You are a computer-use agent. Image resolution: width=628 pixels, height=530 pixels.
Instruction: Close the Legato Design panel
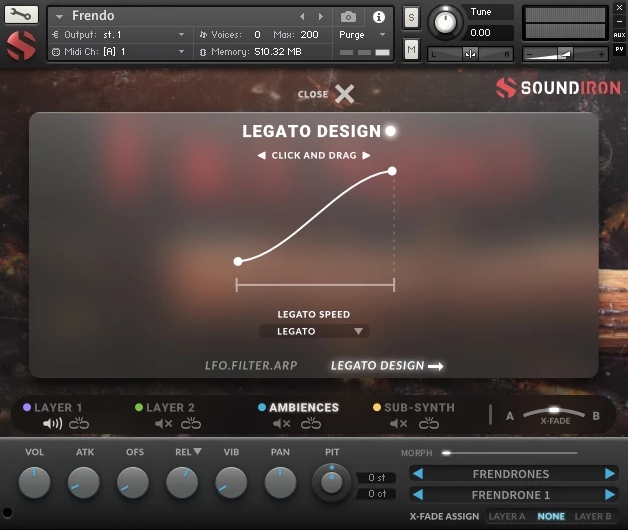(344, 94)
